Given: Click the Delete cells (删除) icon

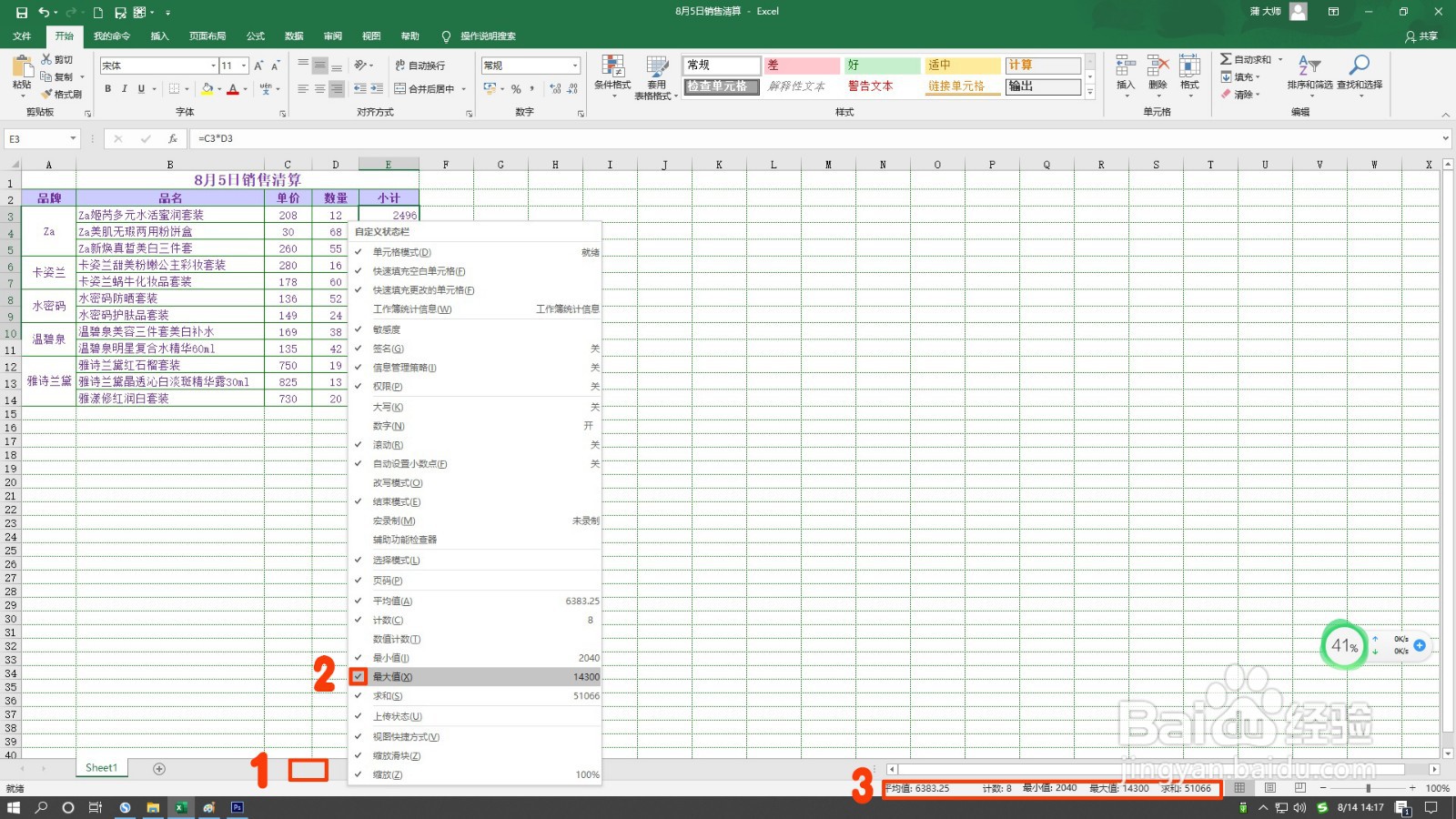Looking at the screenshot, I should [1158, 66].
